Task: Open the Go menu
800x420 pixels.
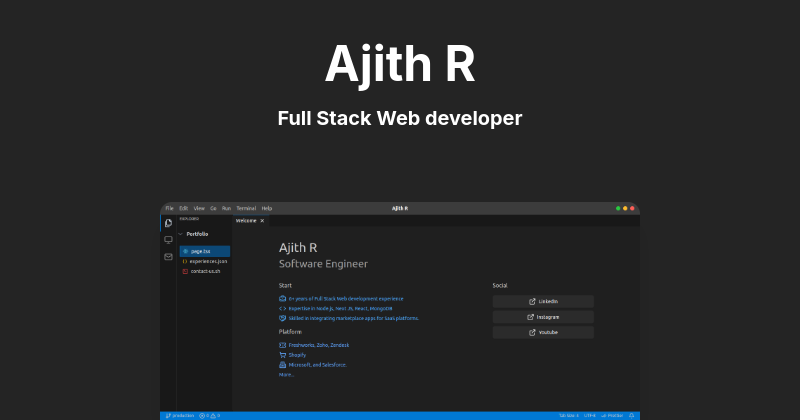Action: (213, 208)
